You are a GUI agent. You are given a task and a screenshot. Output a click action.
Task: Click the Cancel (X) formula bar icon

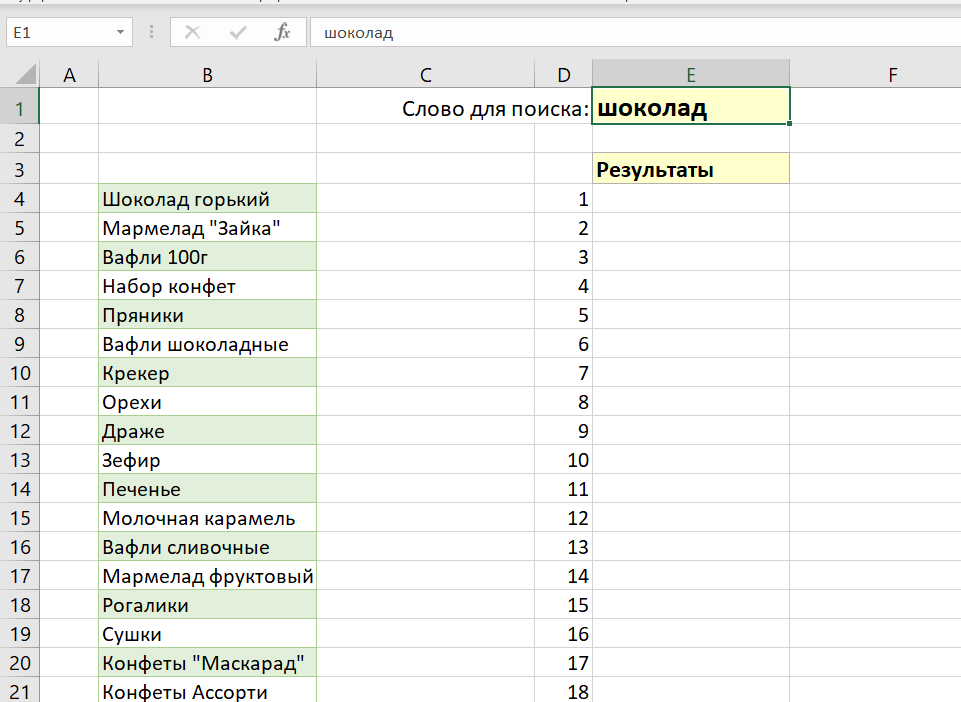[193, 33]
